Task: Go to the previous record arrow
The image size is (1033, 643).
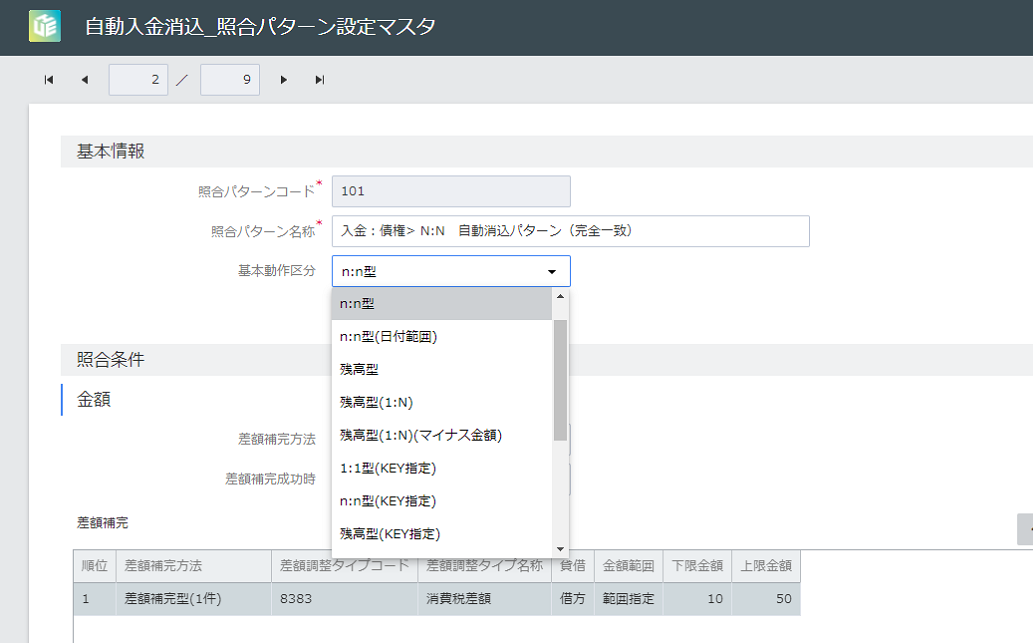Action: pos(83,79)
